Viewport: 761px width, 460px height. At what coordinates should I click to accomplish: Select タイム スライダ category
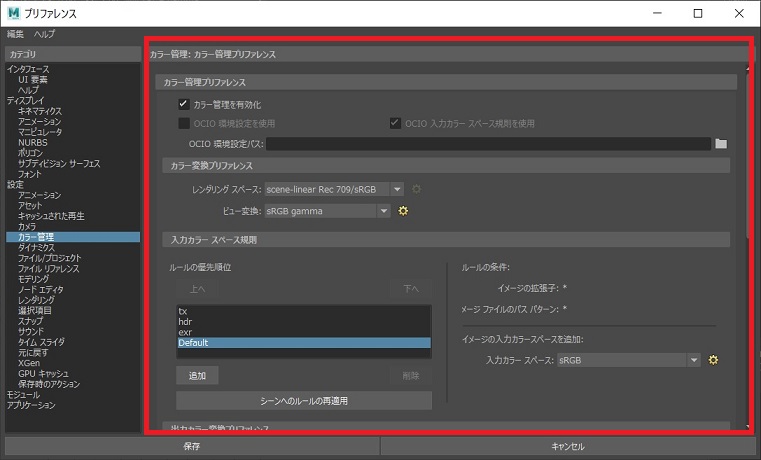(x=41, y=342)
